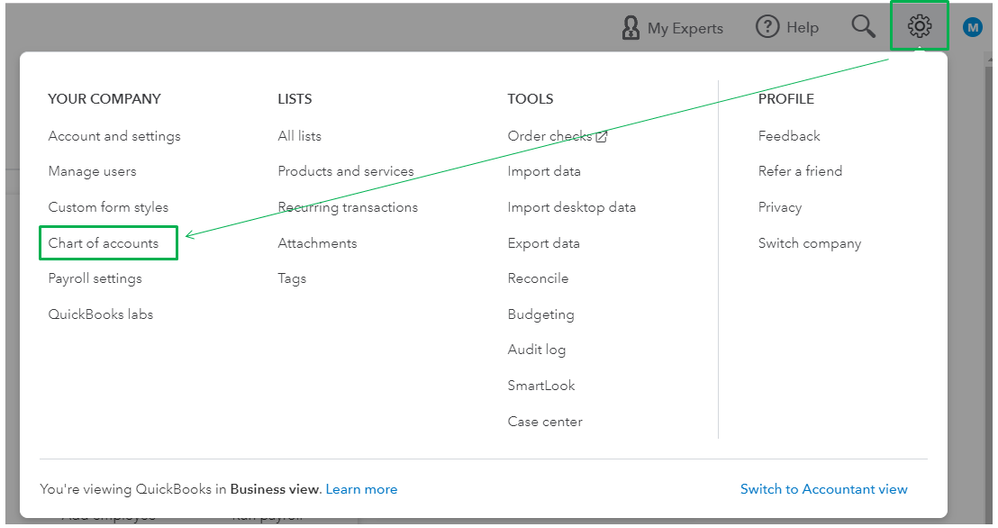Click the My Experts person icon
This screenshot has width=998, height=528.
pos(630,27)
